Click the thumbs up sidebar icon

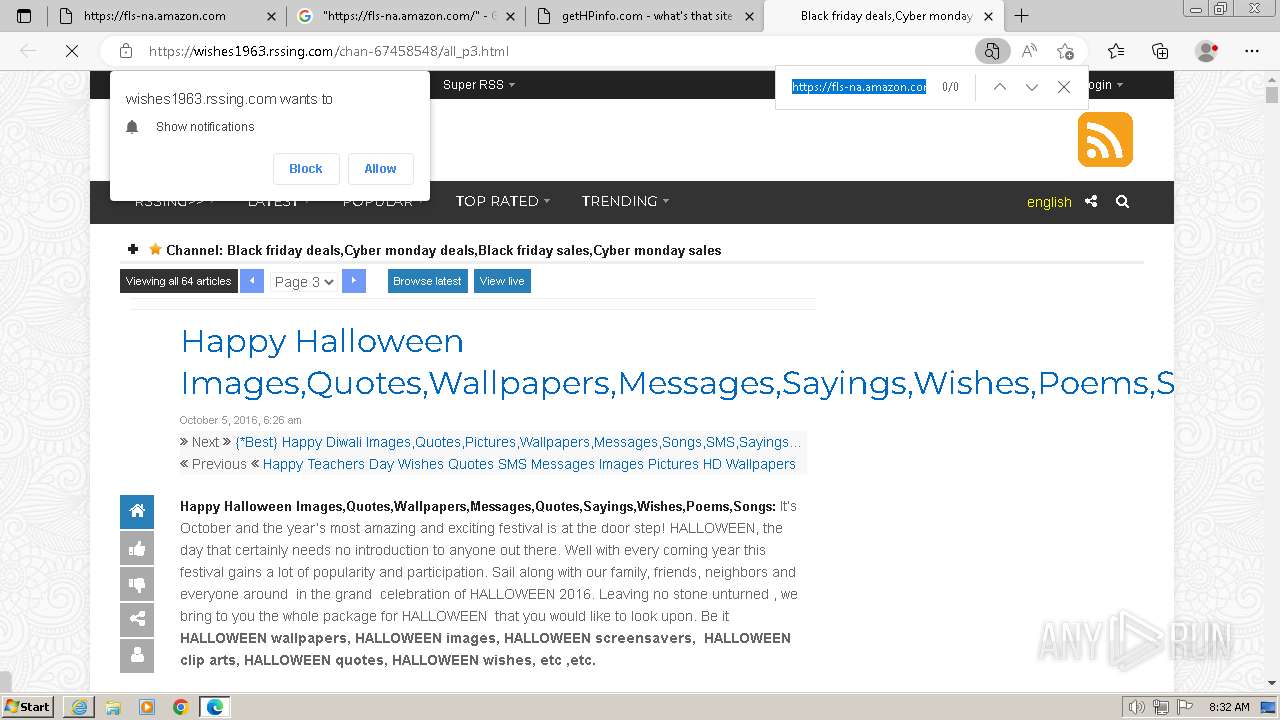coord(137,548)
